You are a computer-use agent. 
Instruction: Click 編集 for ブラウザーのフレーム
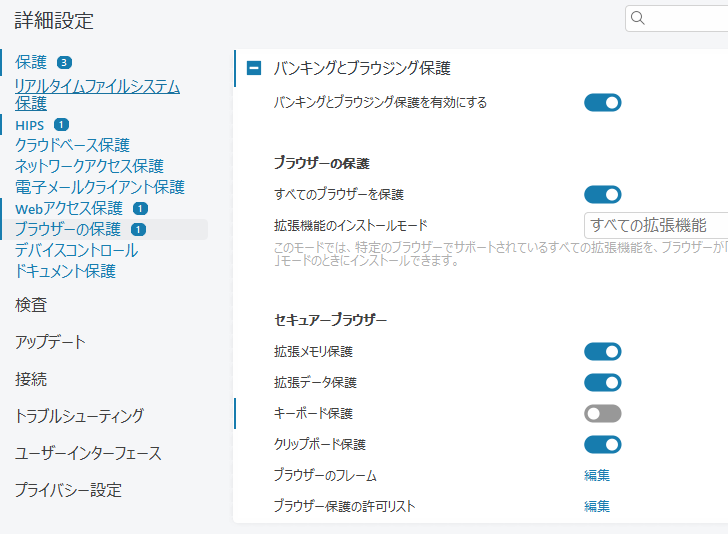(x=597, y=475)
